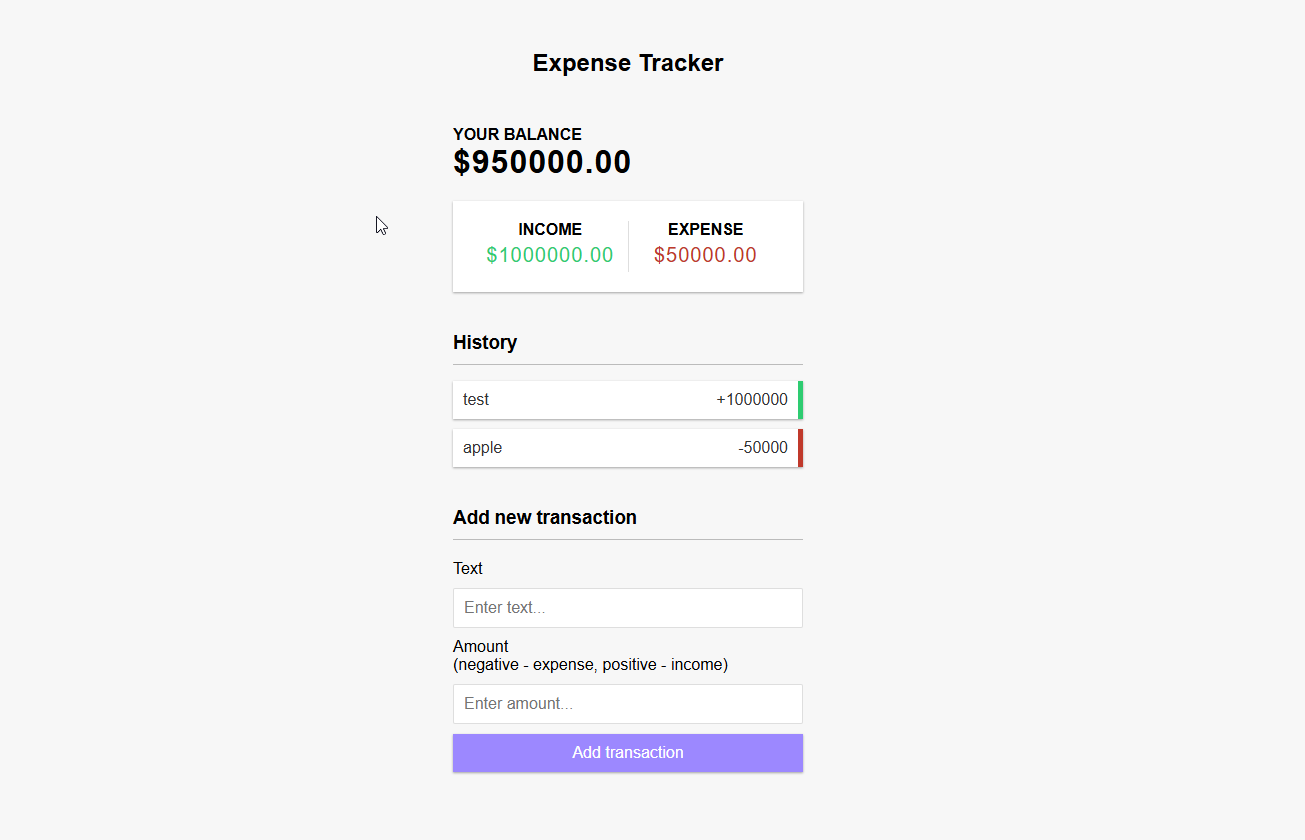Click the YOUR BALANCE label
Viewport: 1305px width, 840px height.
coord(517,134)
